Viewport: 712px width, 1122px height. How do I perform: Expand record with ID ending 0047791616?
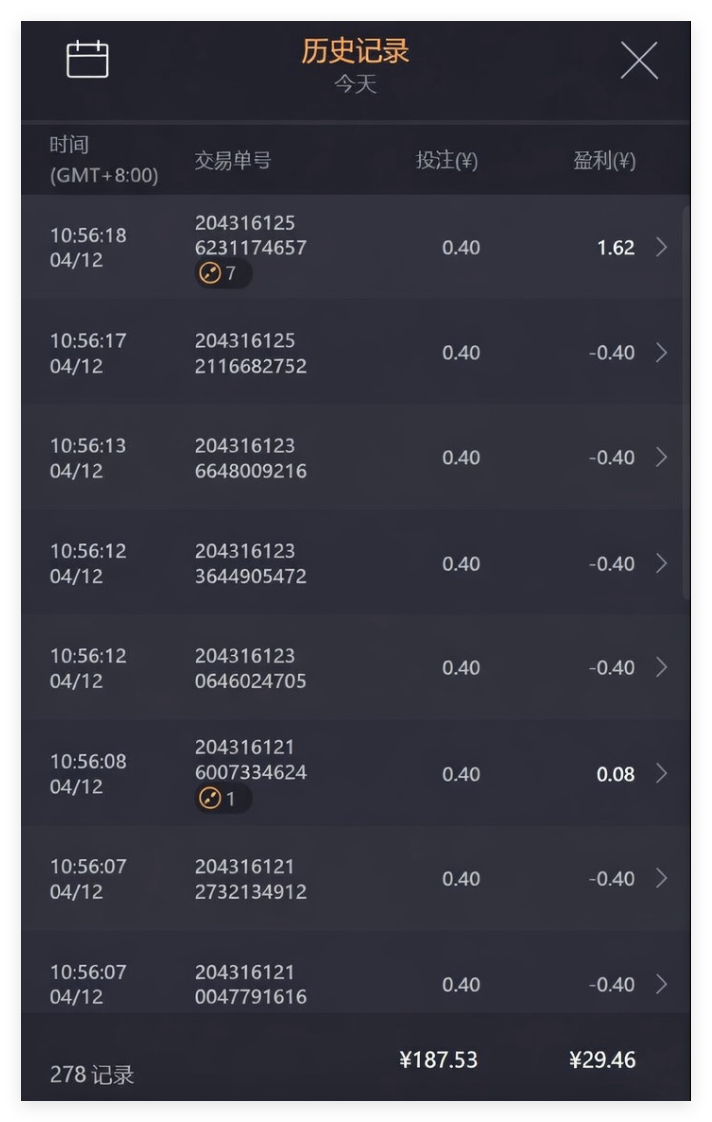pos(661,984)
